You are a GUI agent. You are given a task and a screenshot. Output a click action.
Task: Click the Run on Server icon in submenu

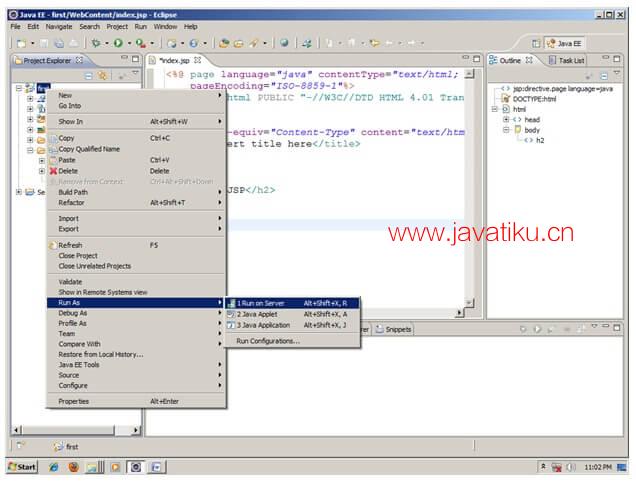point(231,303)
